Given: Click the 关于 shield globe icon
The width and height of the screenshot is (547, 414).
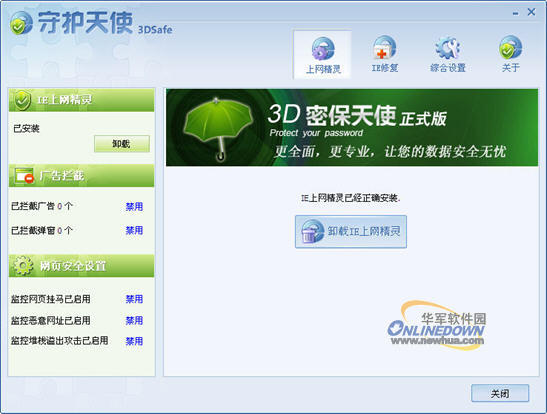Looking at the screenshot, I should (x=510, y=47).
